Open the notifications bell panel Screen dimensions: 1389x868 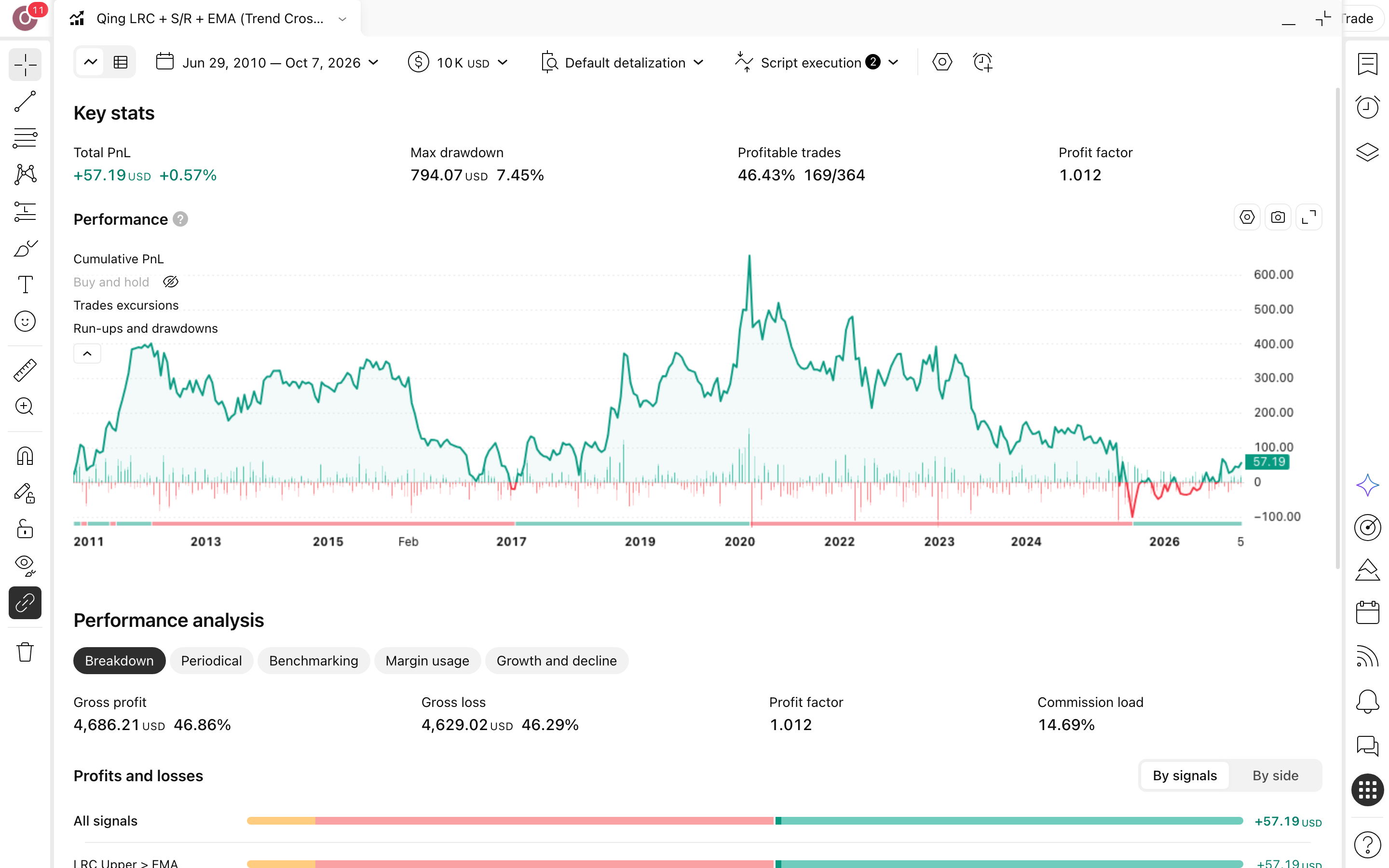[x=1367, y=701]
